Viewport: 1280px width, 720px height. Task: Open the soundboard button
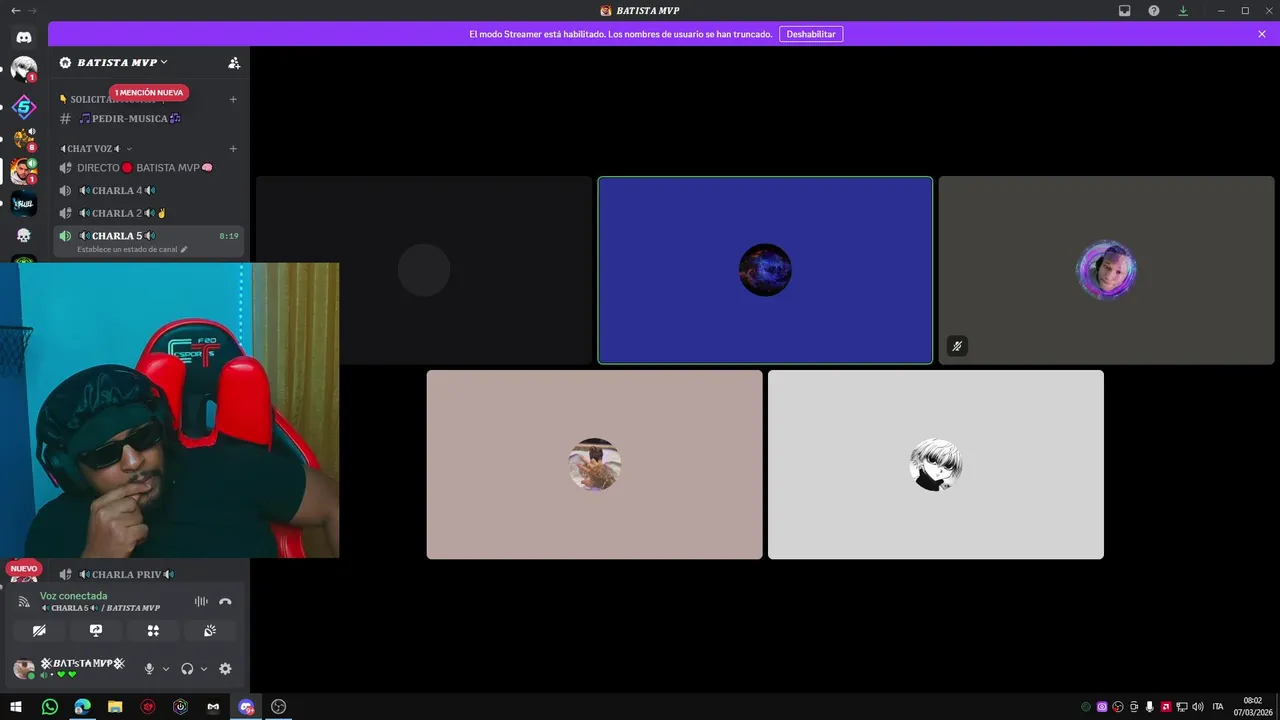pyautogui.click(x=210, y=631)
